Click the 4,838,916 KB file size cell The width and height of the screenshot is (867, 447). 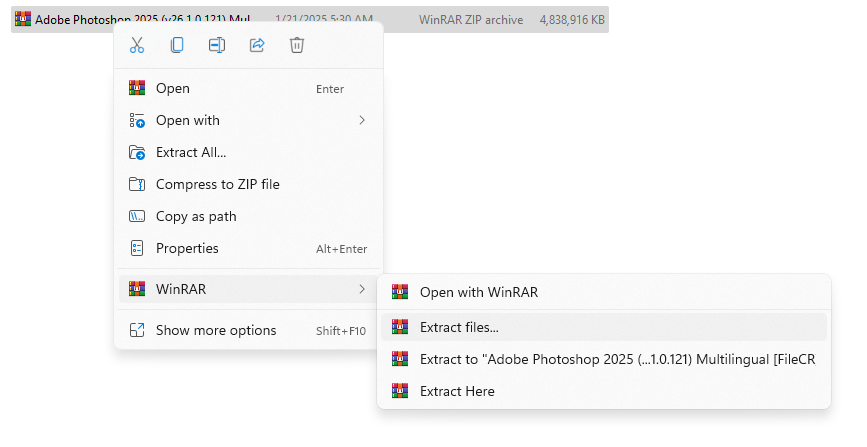(x=571, y=20)
